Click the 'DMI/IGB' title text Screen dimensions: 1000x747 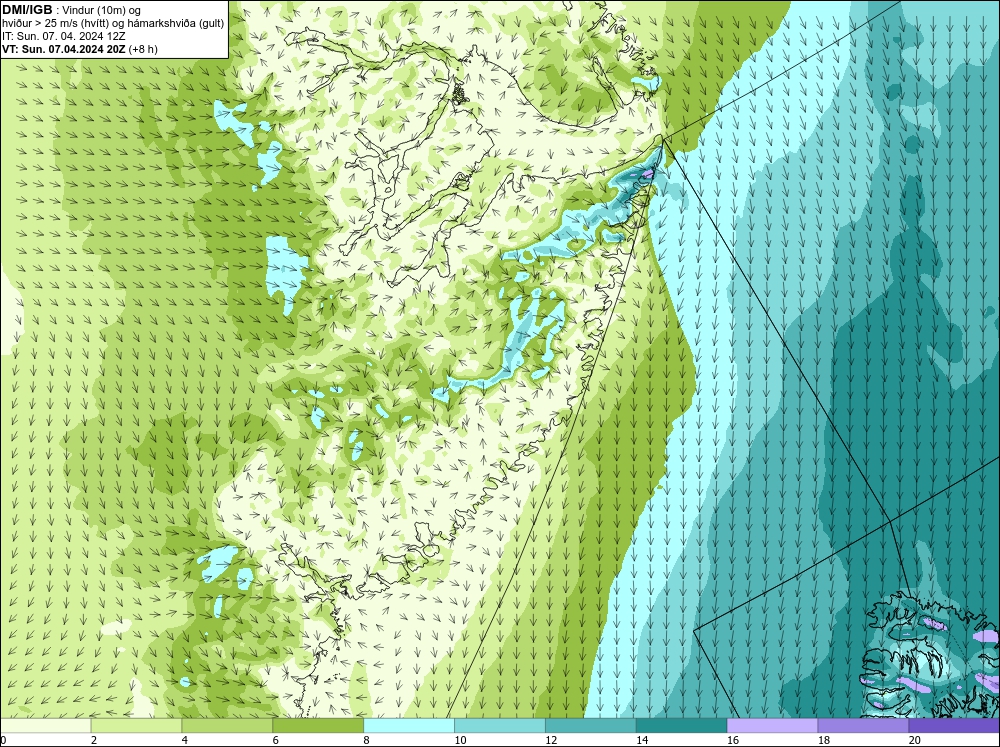click(x=27, y=10)
